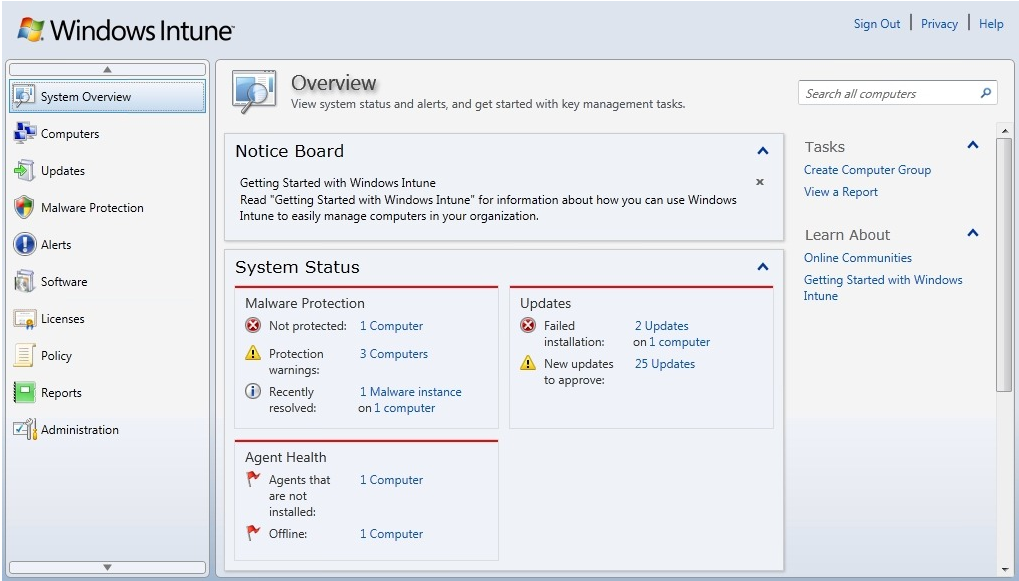Click the sidebar scroll up arrow

pos(107,69)
